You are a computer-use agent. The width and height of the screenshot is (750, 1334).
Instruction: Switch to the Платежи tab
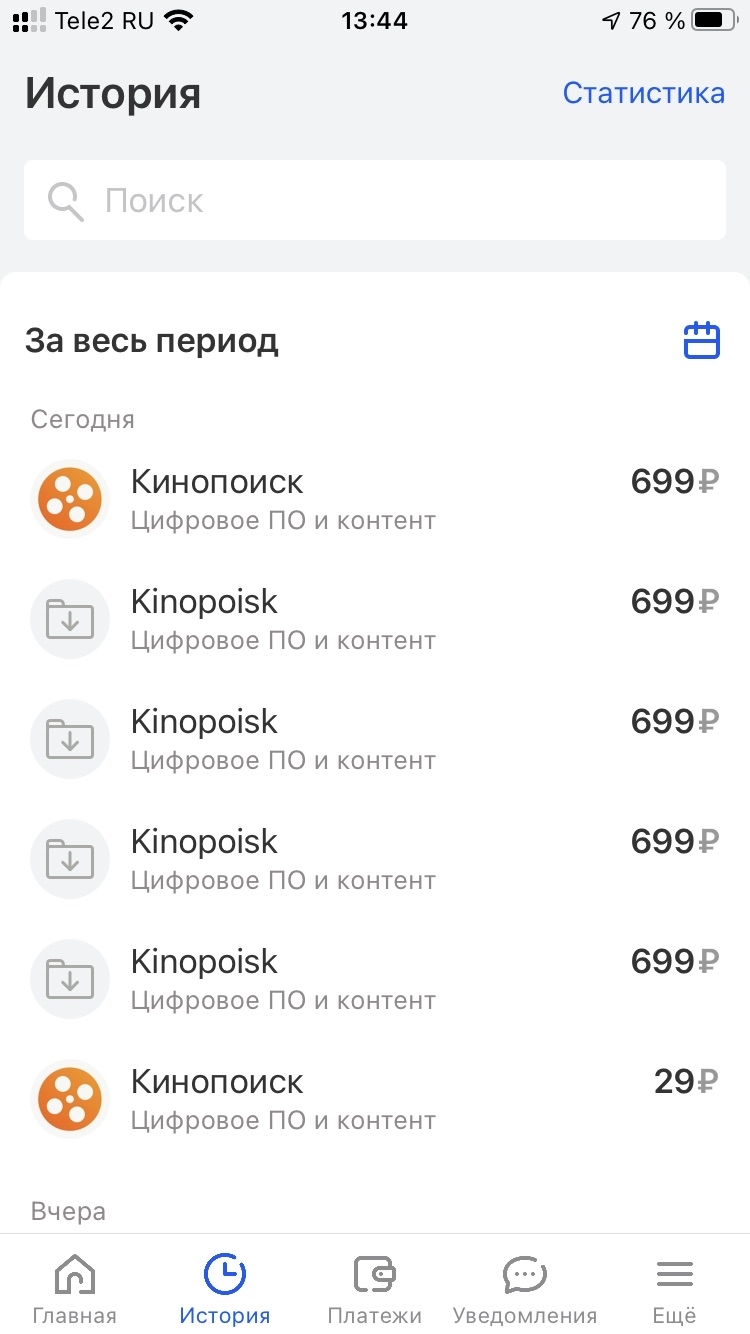(x=375, y=1290)
